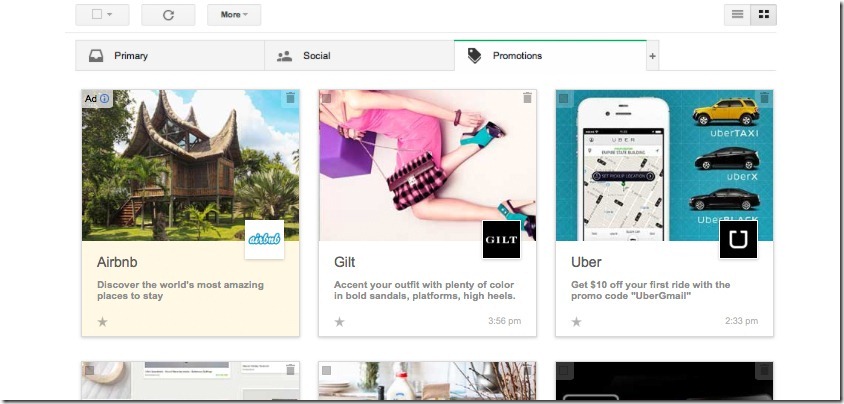844x404 pixels.
Task: Open the Airbnb card title
Action: point(117,263)
